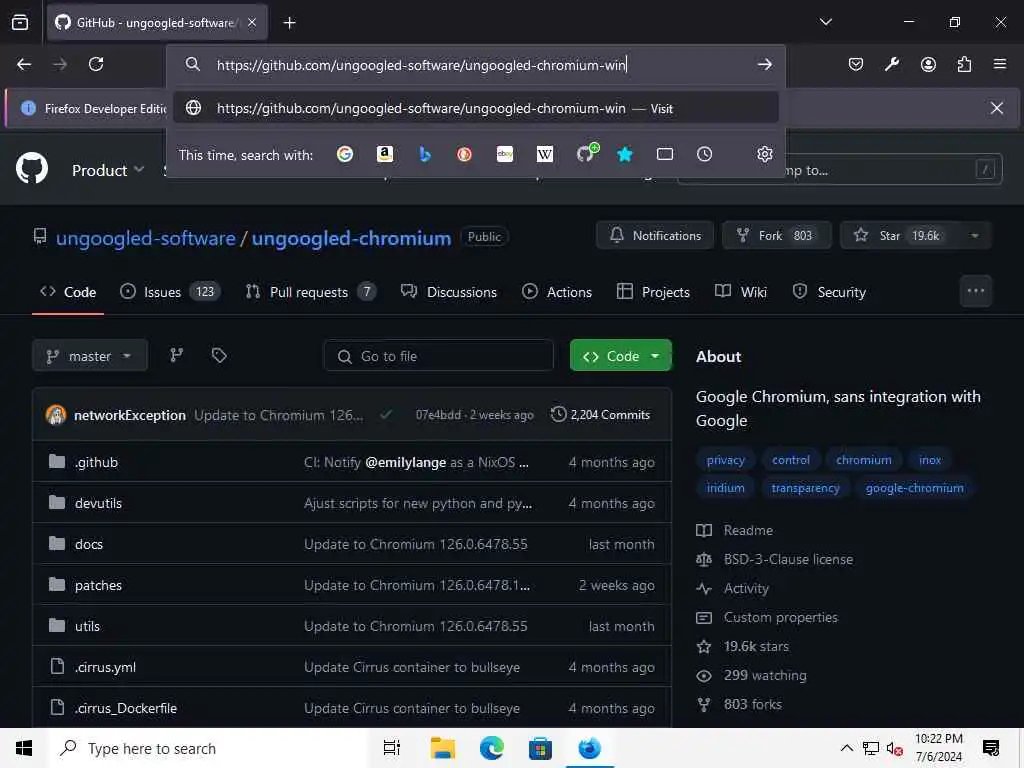Image resolution: width=1024 pixels, height=768 pixels.
Task: Focus the Go to file field
Action: coord(438,356)
